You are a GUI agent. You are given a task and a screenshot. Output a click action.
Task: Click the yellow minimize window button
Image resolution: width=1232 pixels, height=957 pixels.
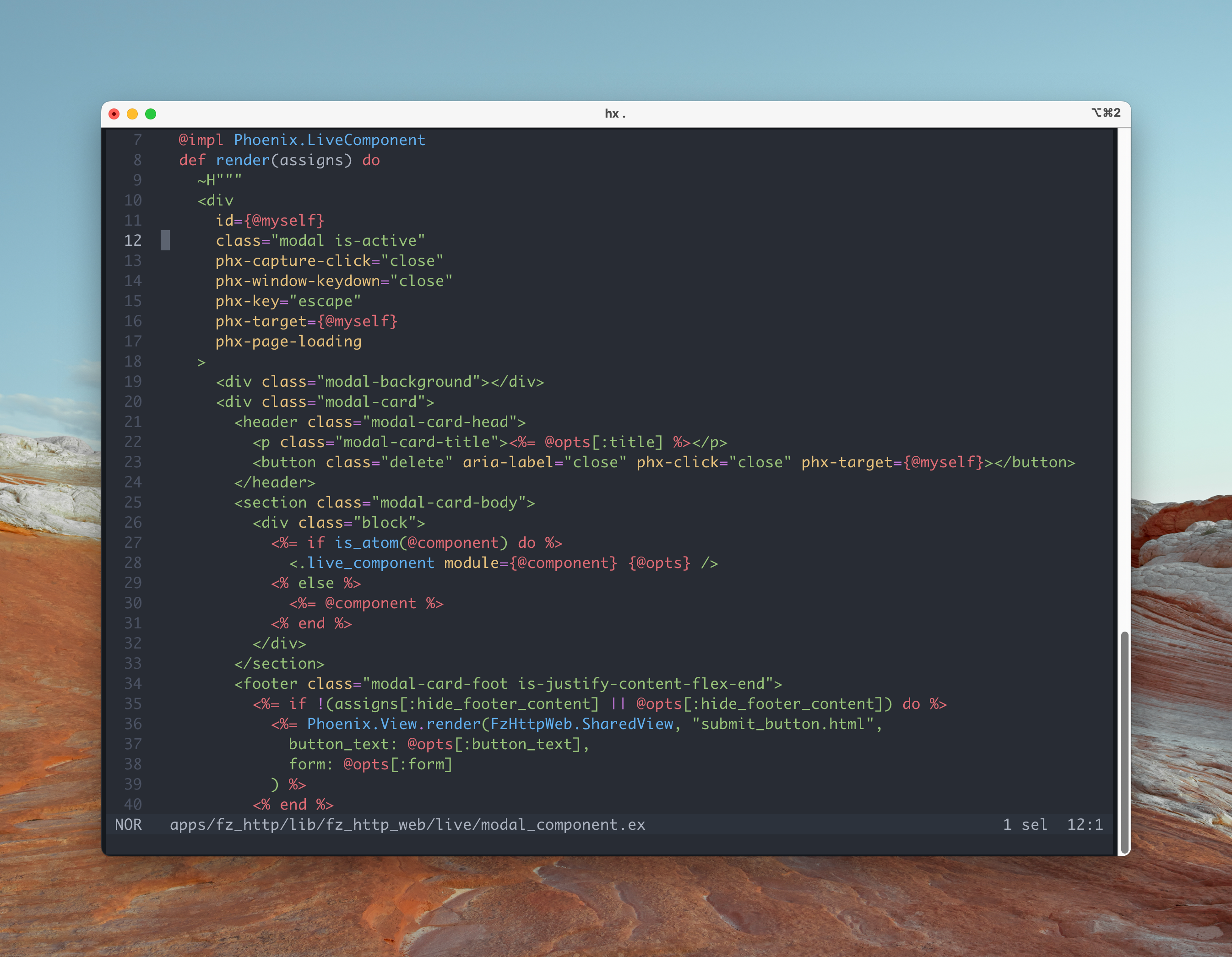pos(132,114)
